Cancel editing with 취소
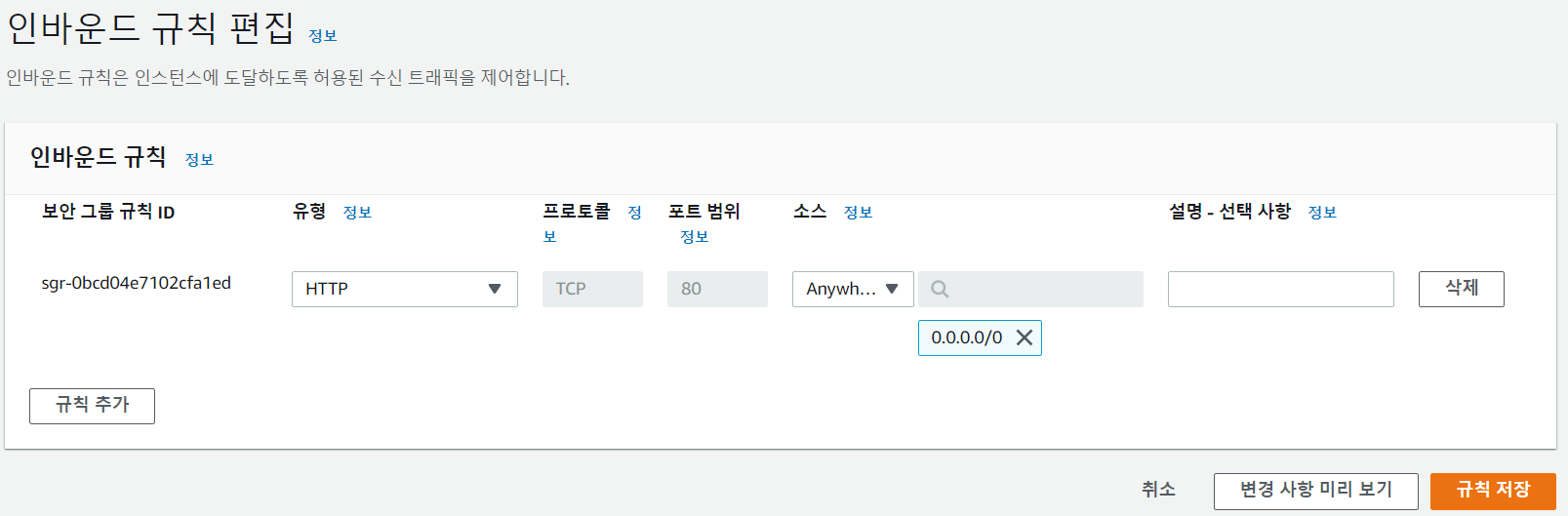Screen dimensions: 1568x516 (1158, 490)
